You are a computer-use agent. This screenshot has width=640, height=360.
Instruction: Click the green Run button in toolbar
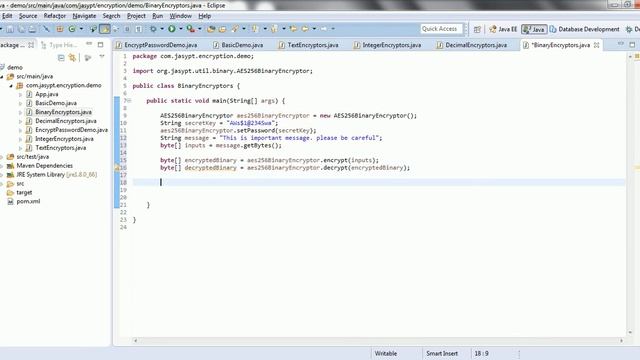171,29
